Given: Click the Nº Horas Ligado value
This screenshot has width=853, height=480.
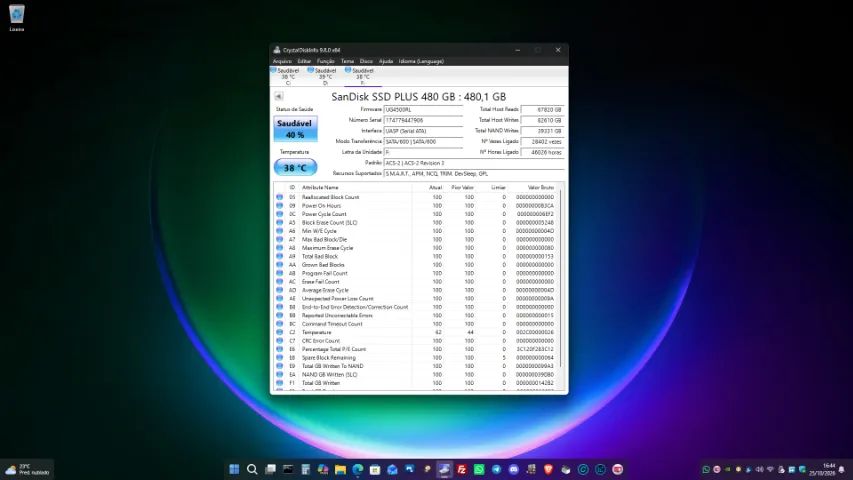Looking at the screenshot, I should [x=542, y=152].
